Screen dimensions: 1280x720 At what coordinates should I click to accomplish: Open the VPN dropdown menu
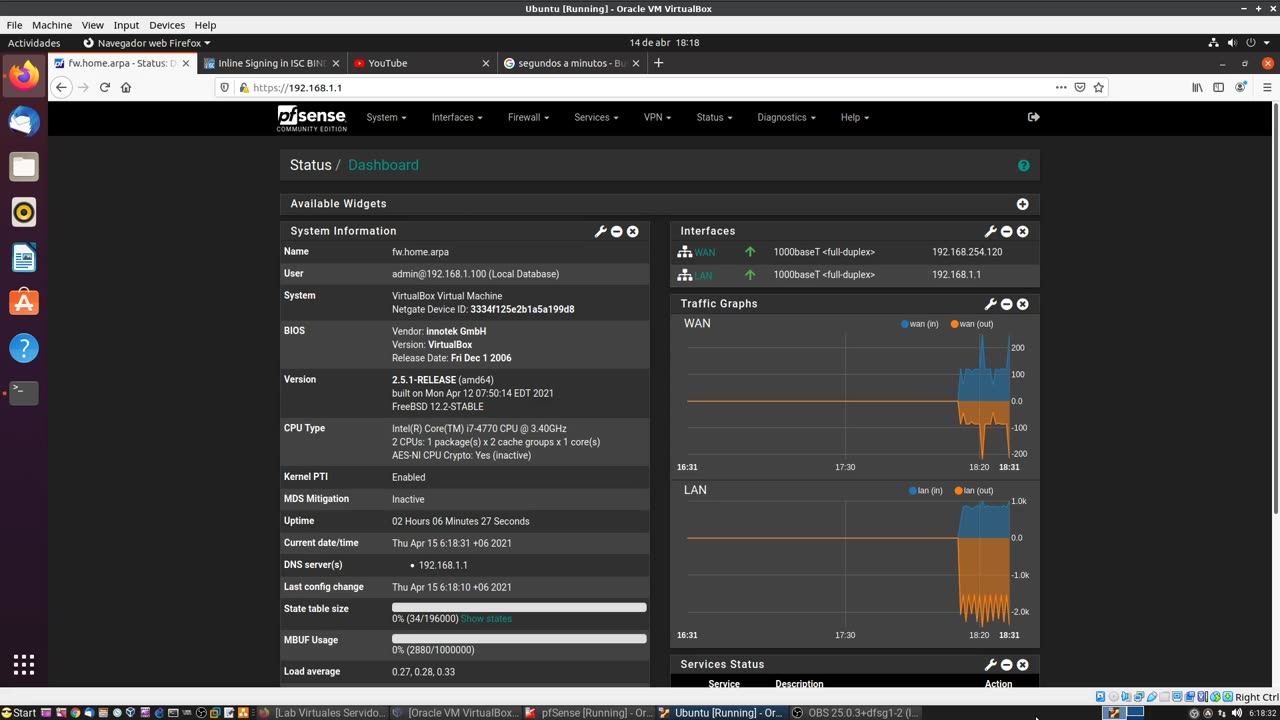click(657, 117)
